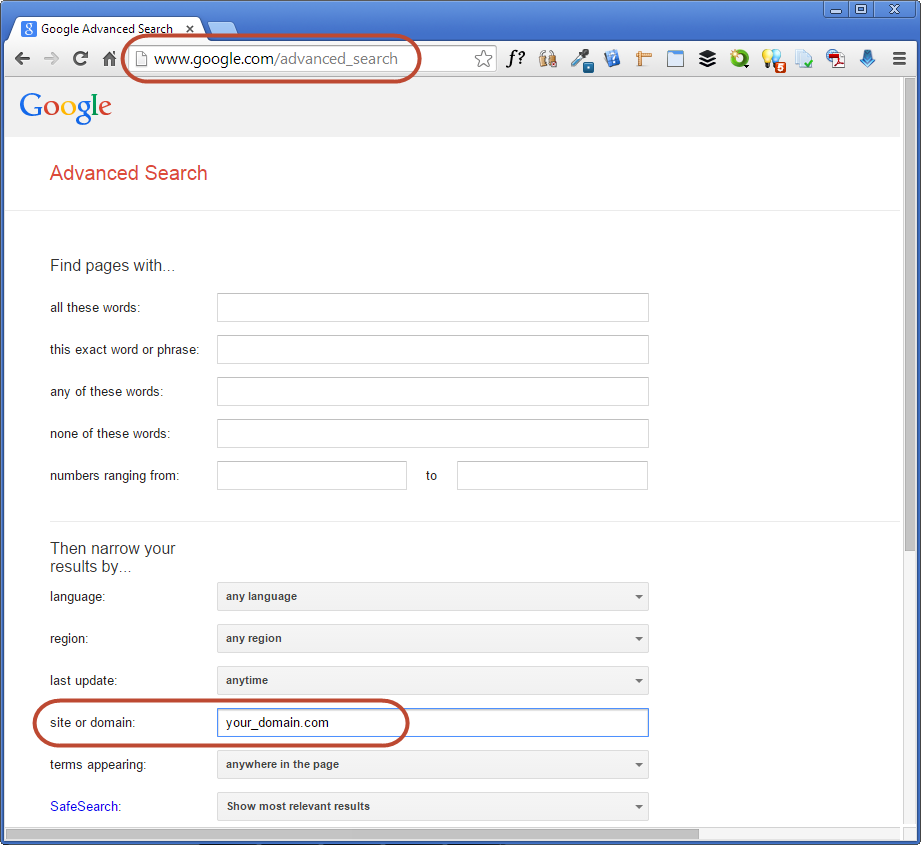This screenshot has height=845, width=921.
Task: Click the green circular ring extension icon
Action: click(x=740, y=58)
